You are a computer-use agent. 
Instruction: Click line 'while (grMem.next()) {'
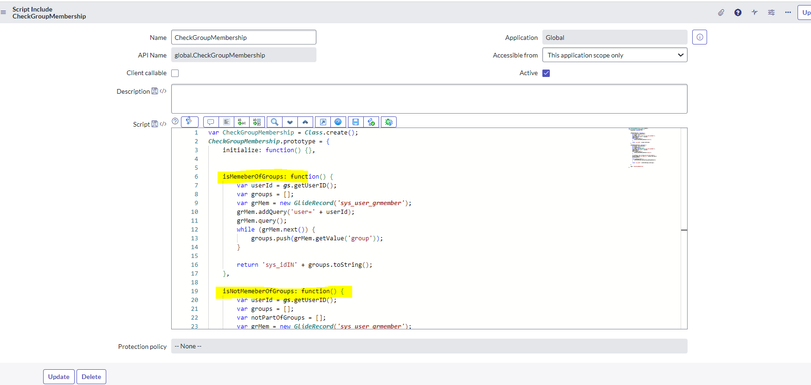(276, 229)
